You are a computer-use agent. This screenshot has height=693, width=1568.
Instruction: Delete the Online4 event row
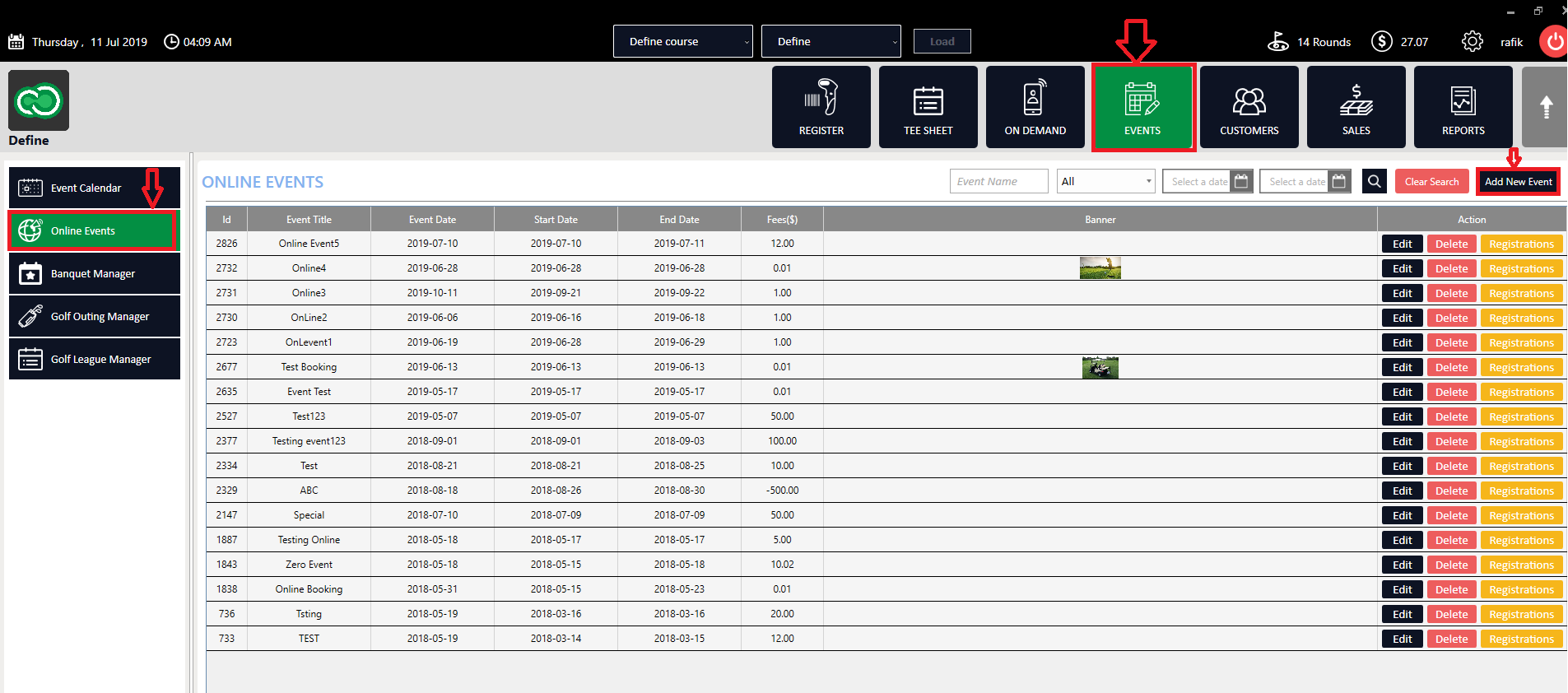coord(1451,268)
